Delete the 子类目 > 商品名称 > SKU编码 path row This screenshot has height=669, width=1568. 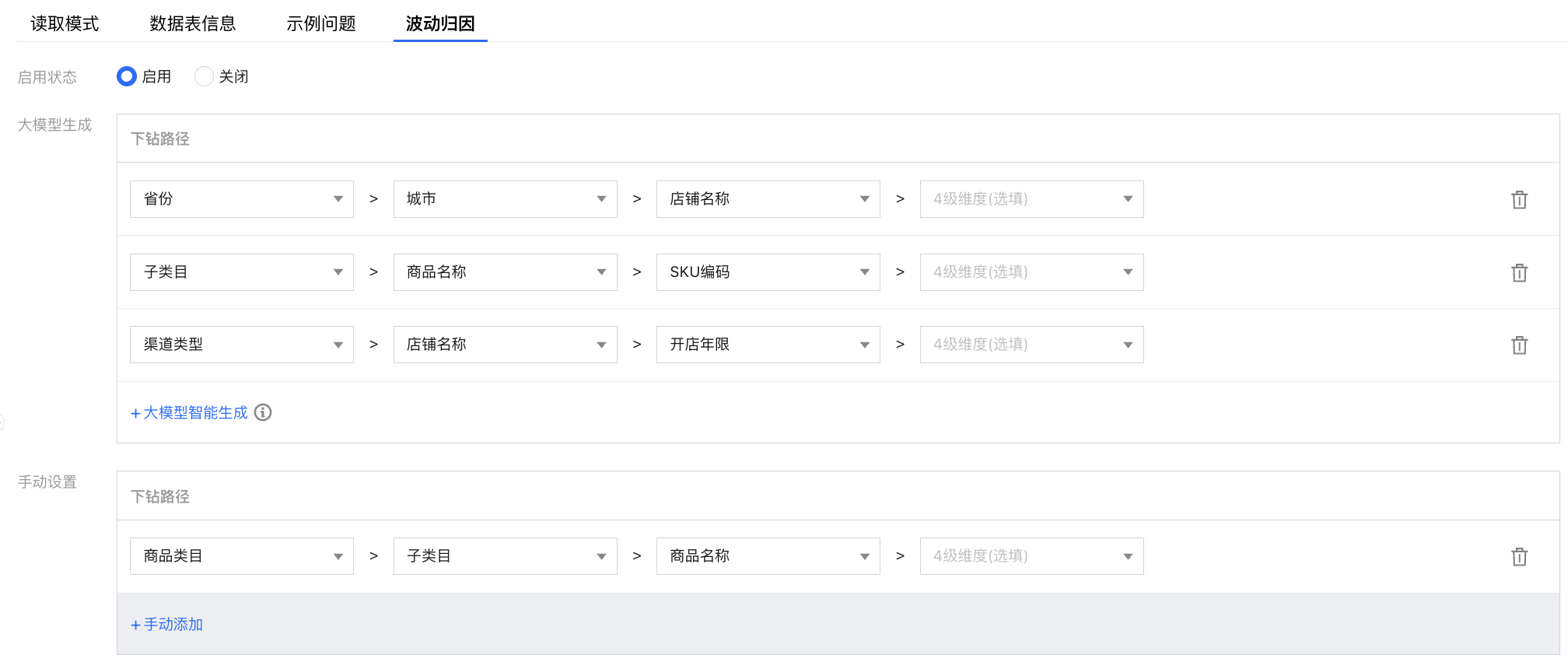[1519, 273]
